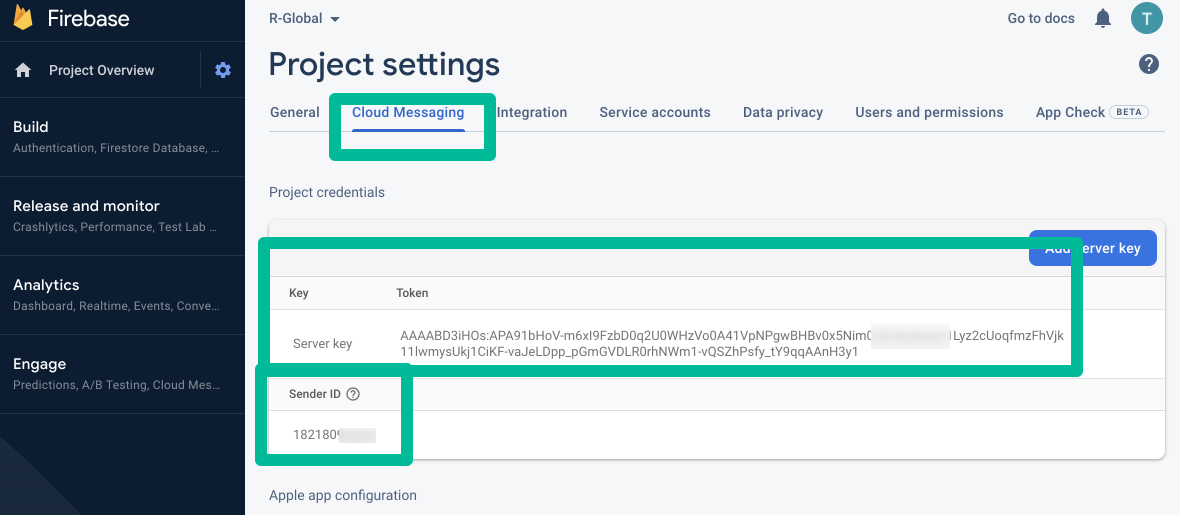This screenshot has width=1180, height=515.
Task: Click the Add server key button
Action: pyautogui.click(x=1093, y=248)
